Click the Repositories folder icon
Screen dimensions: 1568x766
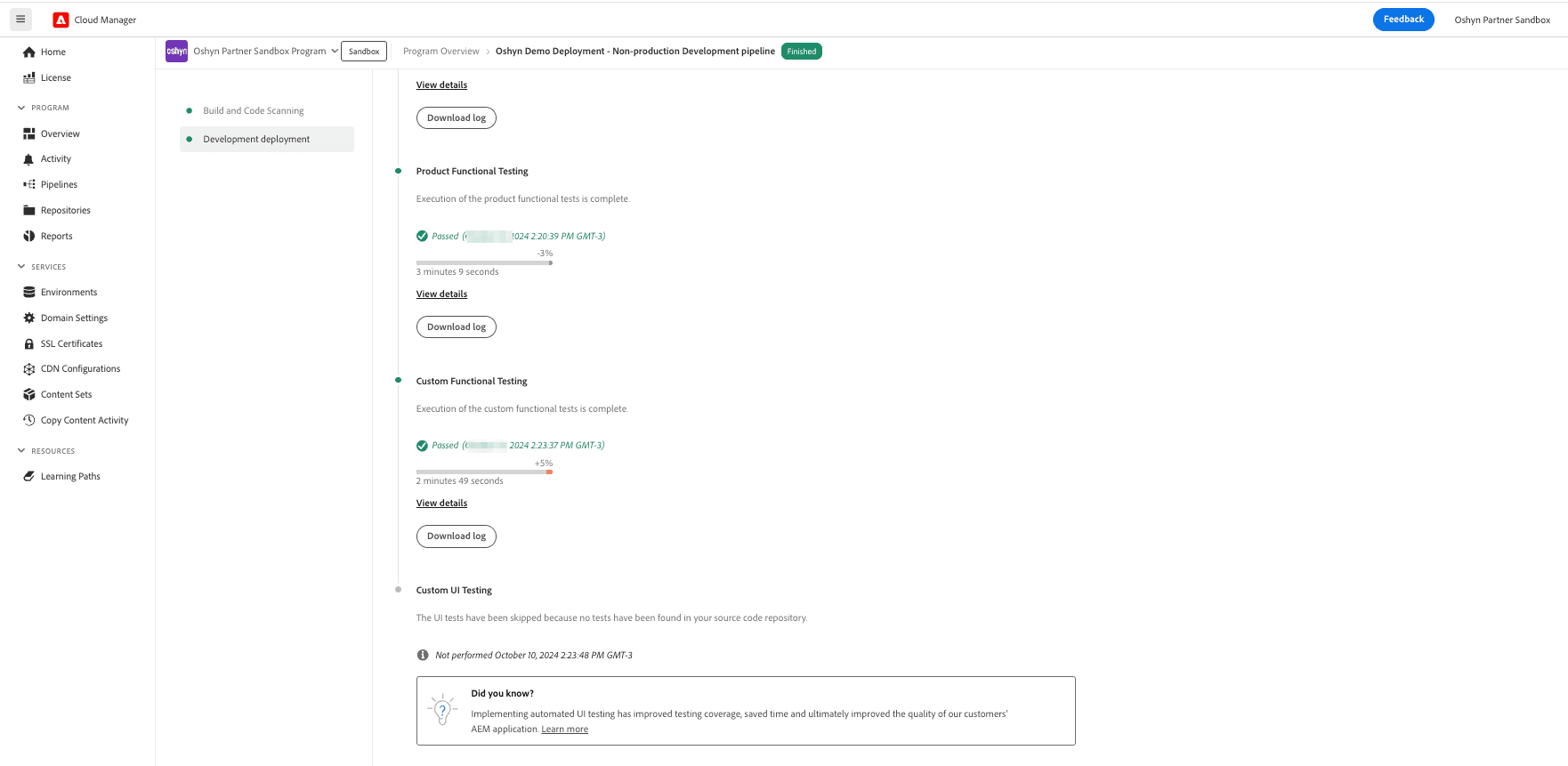(x=29, y=210)
